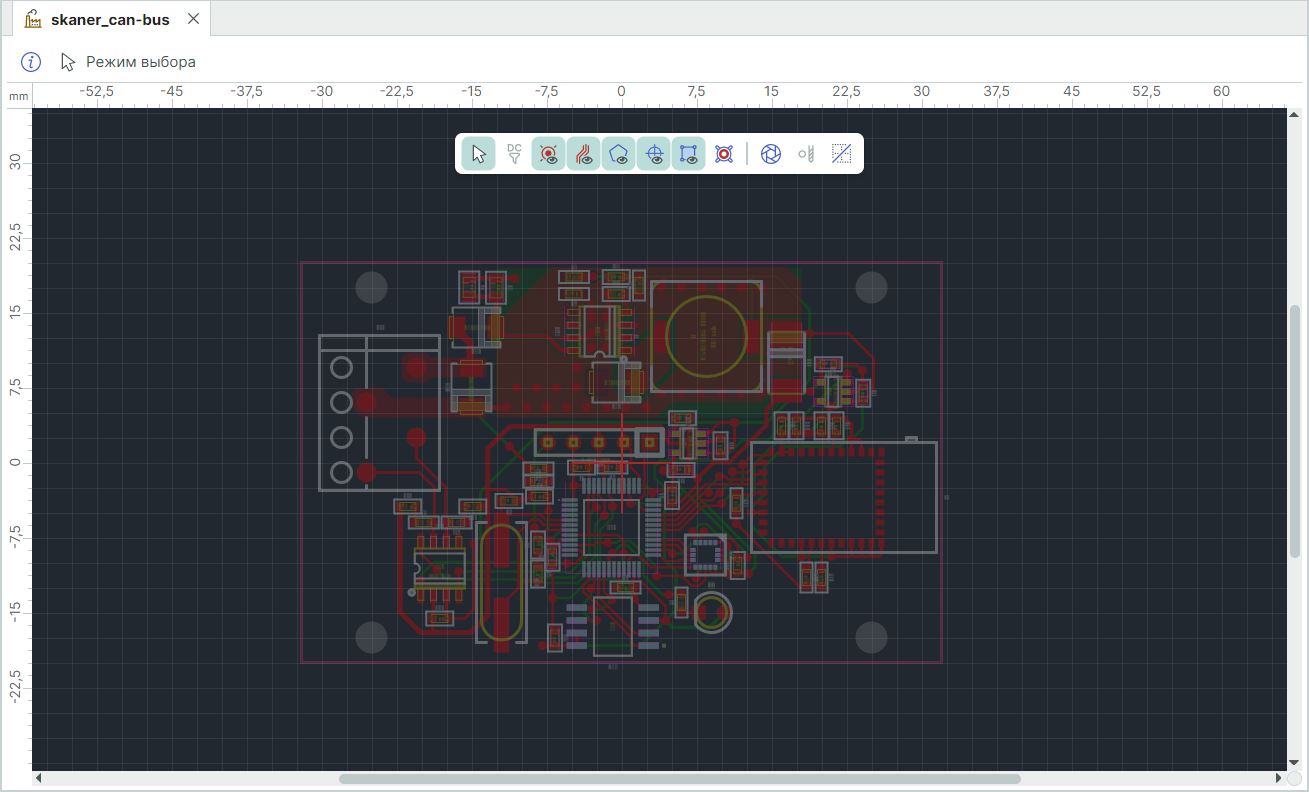Click the dashed square diagonal icon
Viewport: 1309px width, 792px height.
click(841, 154)
